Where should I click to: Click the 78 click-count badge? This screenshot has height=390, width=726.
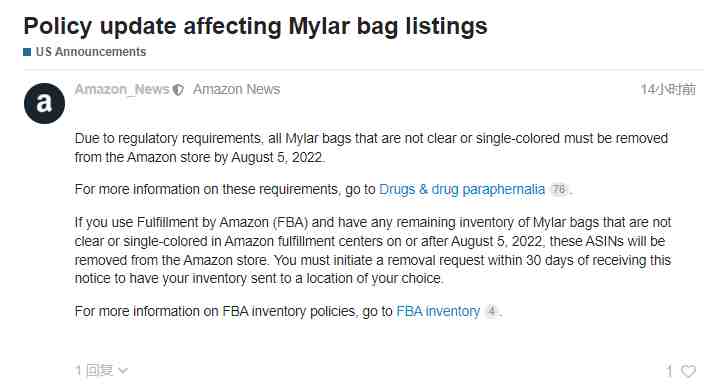(x=559, y=189)
